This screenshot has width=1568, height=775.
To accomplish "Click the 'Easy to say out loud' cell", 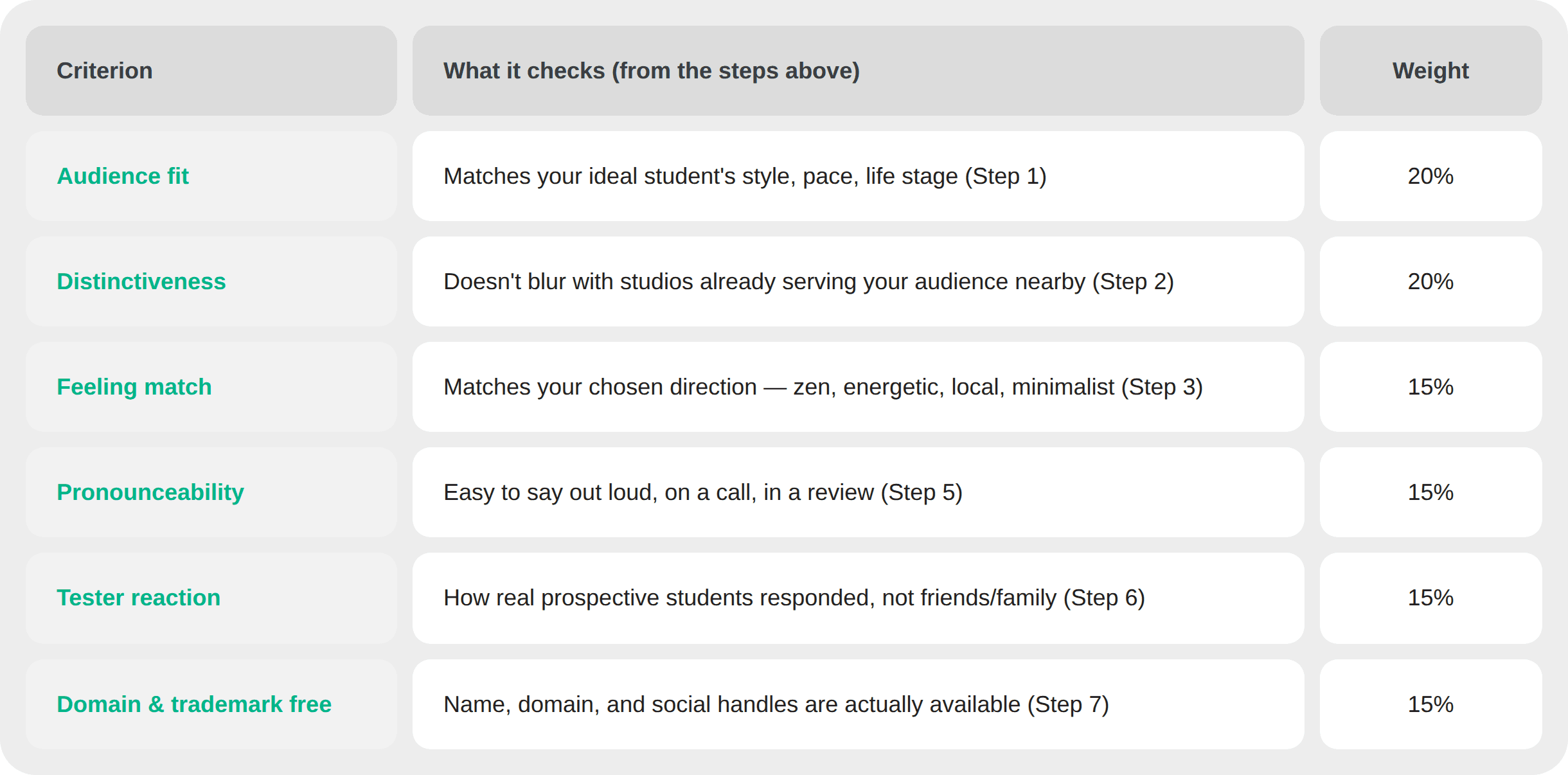I will 858,492.
